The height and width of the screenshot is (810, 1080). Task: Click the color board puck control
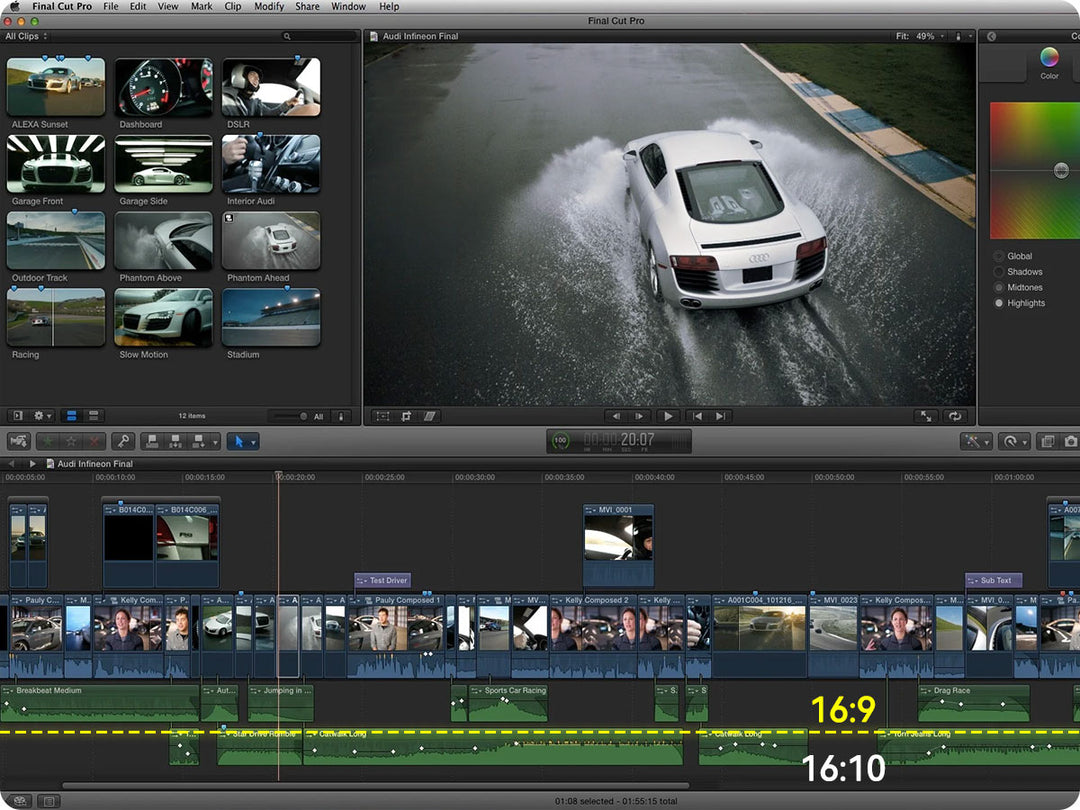coord(1061,171)
